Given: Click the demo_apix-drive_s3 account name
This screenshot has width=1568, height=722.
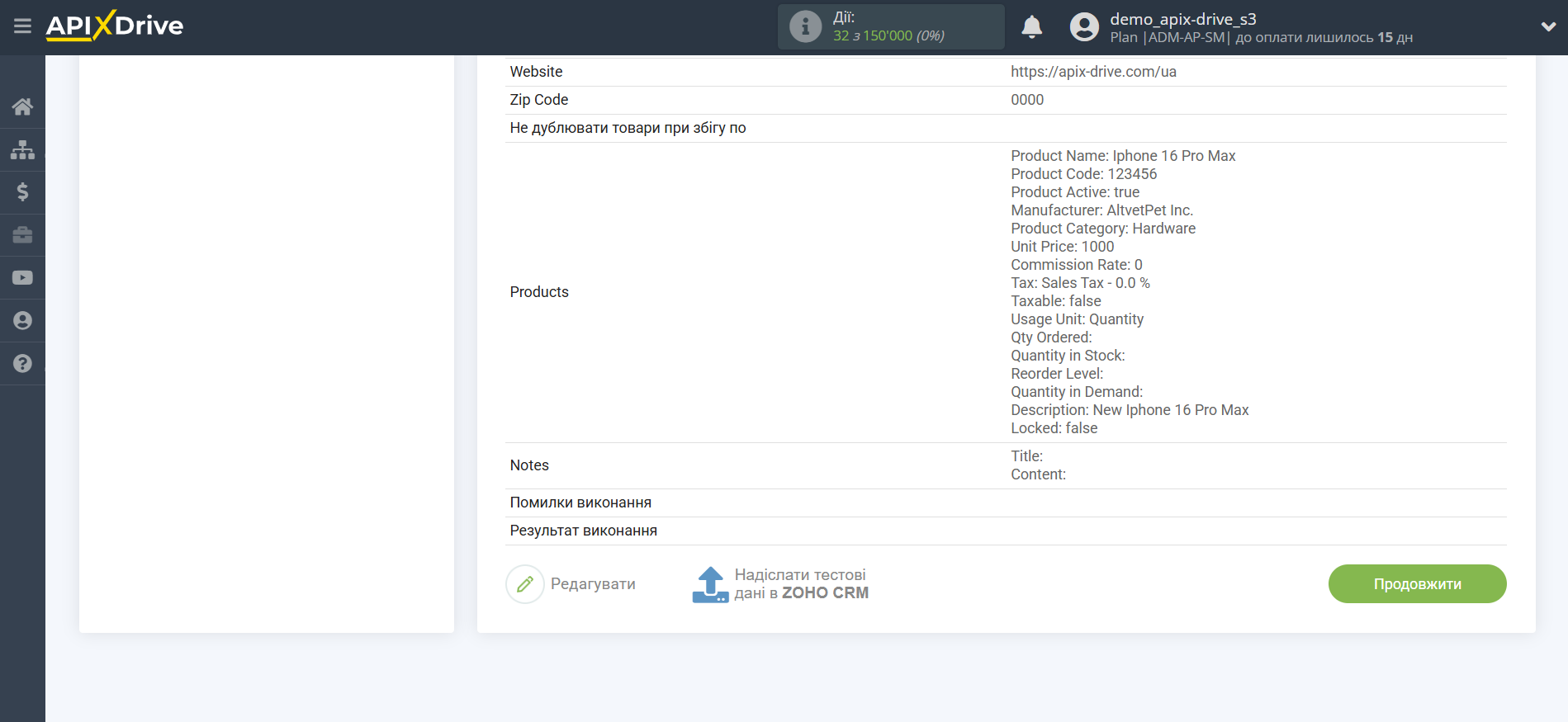Looking at the screenshot, I should [1182, 19].
